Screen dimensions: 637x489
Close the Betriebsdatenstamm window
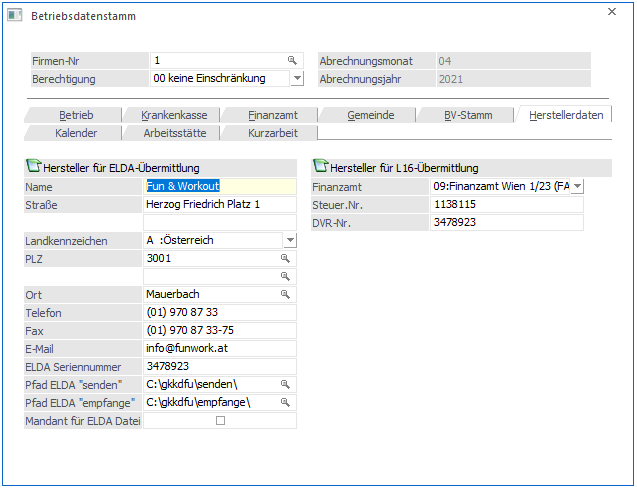(612, 12)
